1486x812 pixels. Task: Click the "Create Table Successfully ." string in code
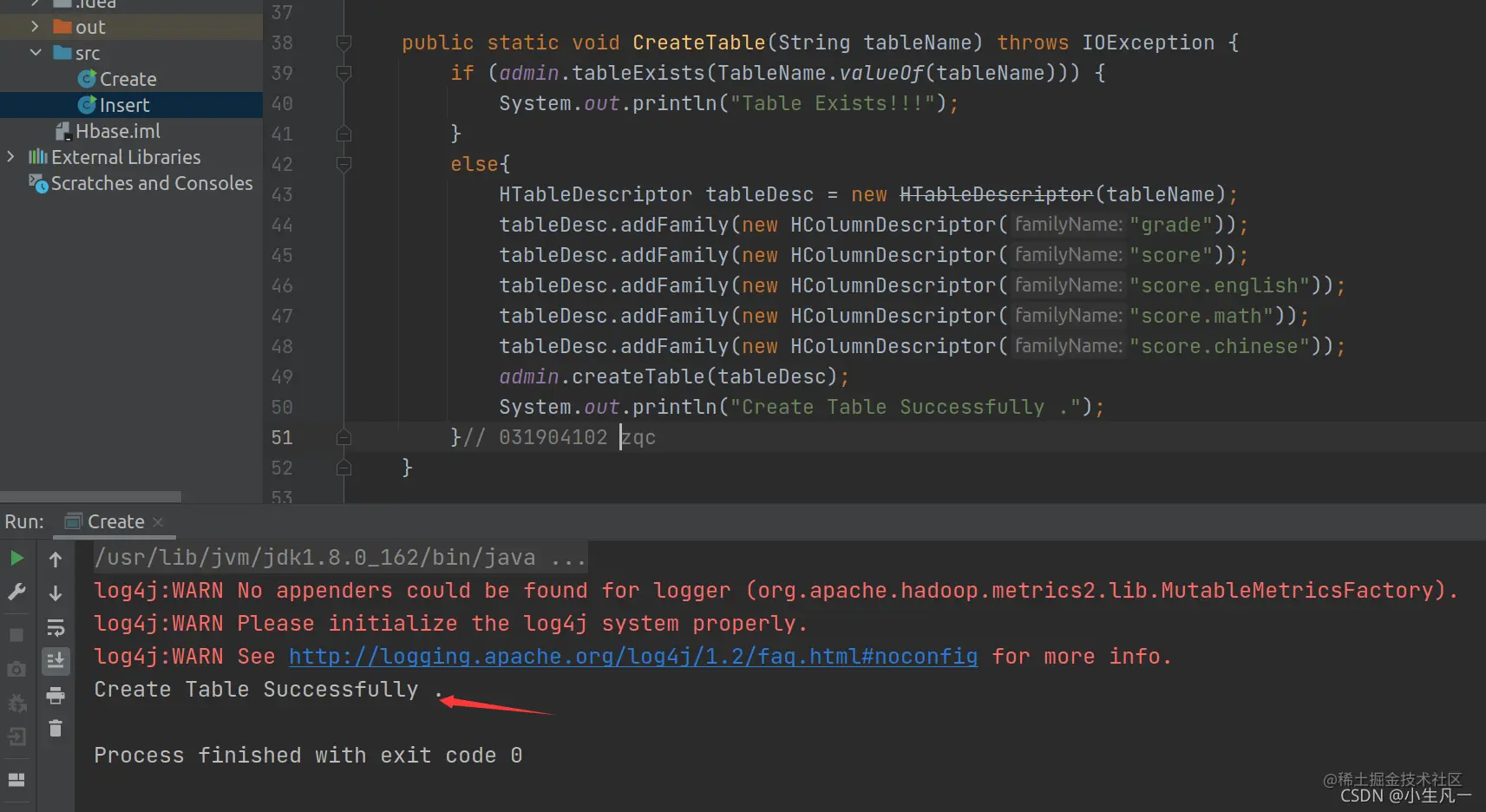tap(905, 407)
